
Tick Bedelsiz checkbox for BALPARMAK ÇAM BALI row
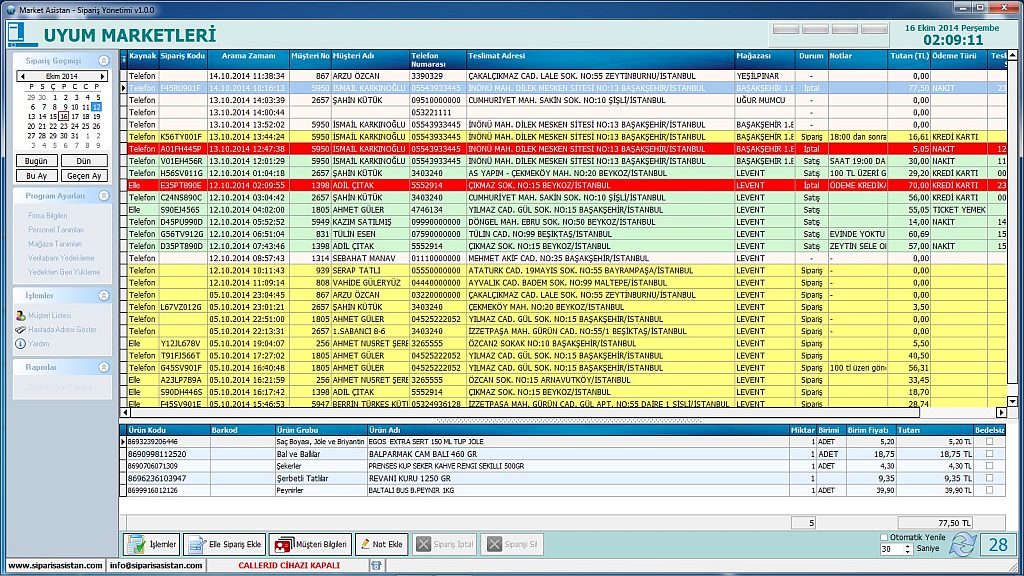989,454
